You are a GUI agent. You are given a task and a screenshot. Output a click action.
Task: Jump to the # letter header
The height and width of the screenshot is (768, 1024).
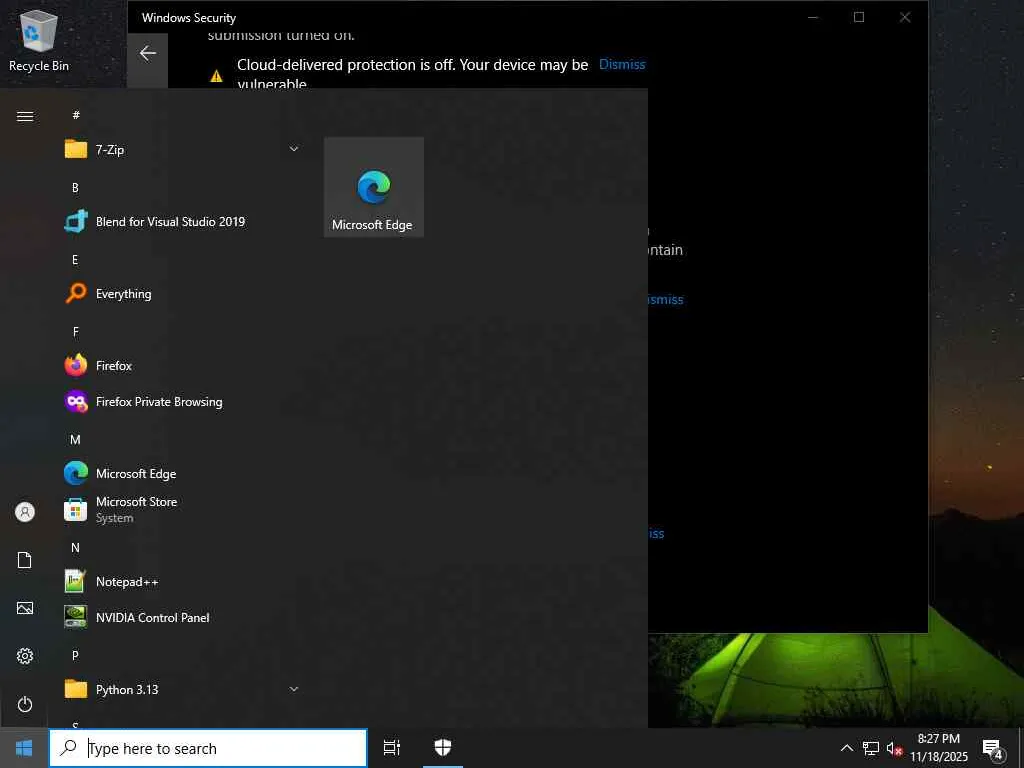click(76, 115)
